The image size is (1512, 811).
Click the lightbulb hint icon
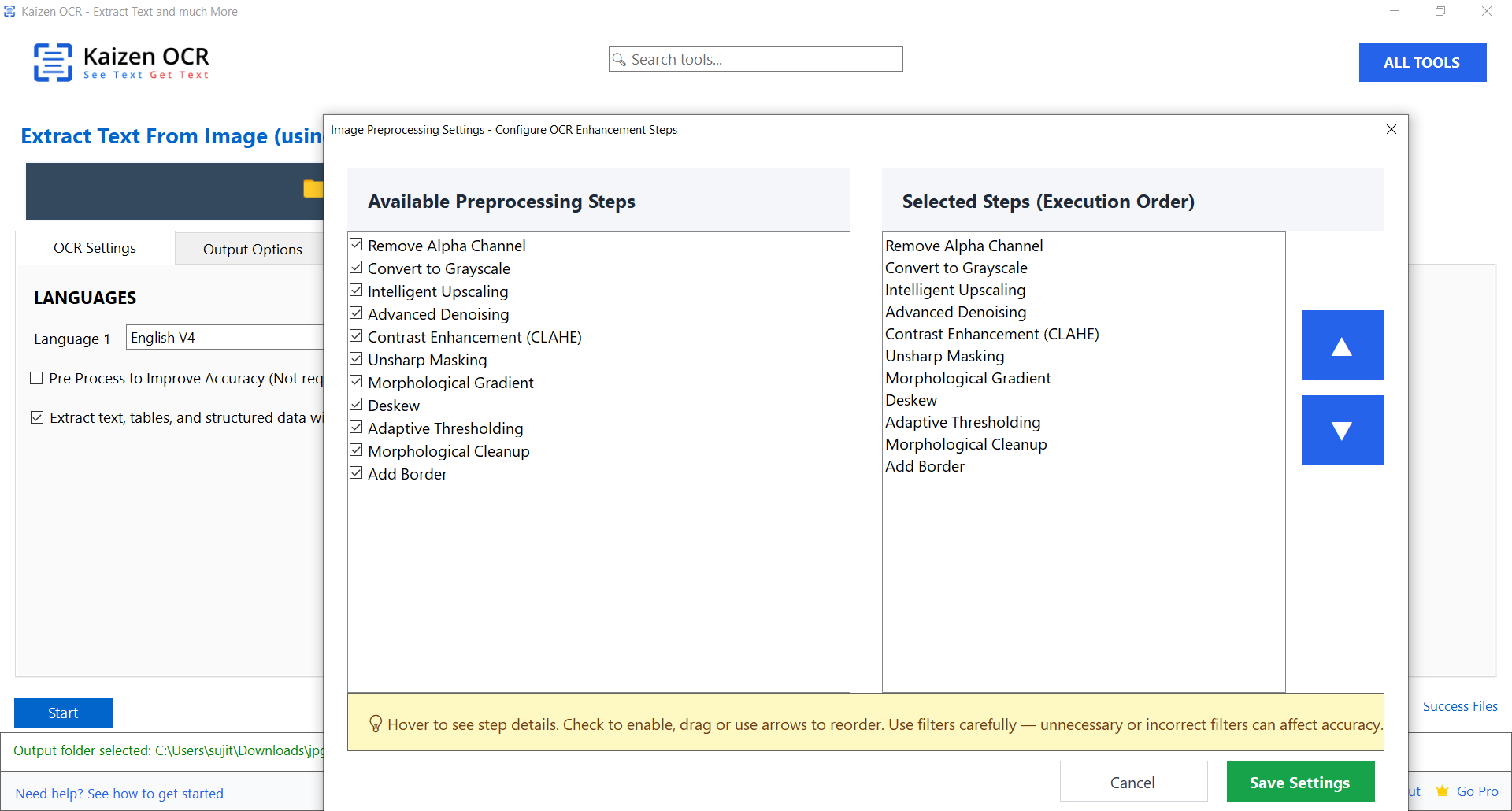[376, 724]
